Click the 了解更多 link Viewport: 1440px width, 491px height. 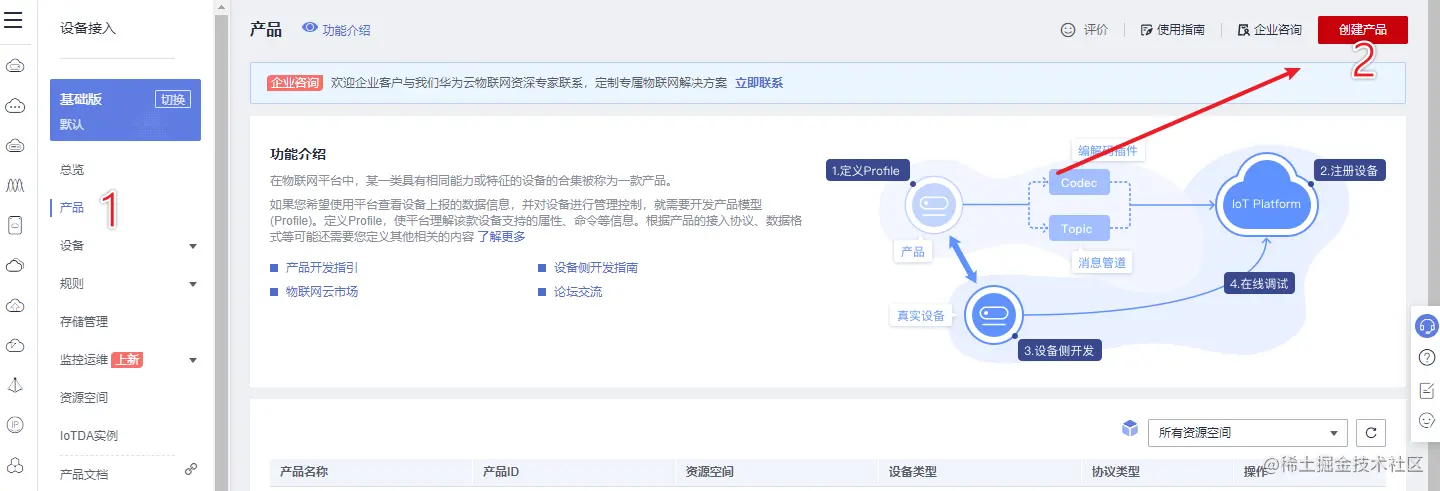501,237
